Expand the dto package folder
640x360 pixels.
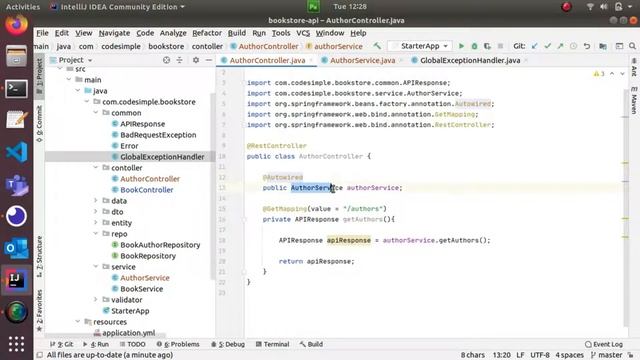tap(96, 211)
